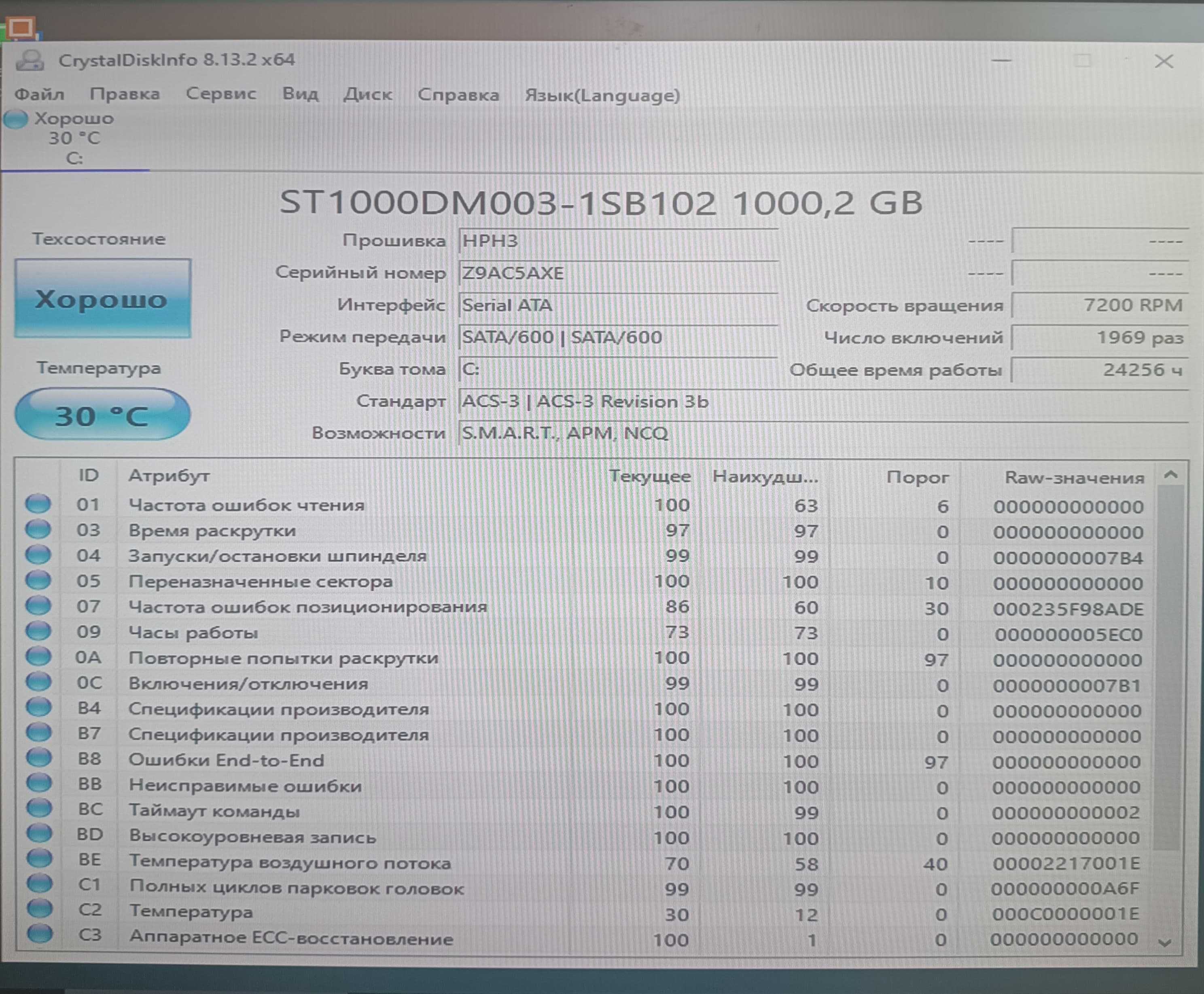Click status icon for B7 Спецификации производителя
This screenshot has width=1204, height=994.
[x=39, y=732]
